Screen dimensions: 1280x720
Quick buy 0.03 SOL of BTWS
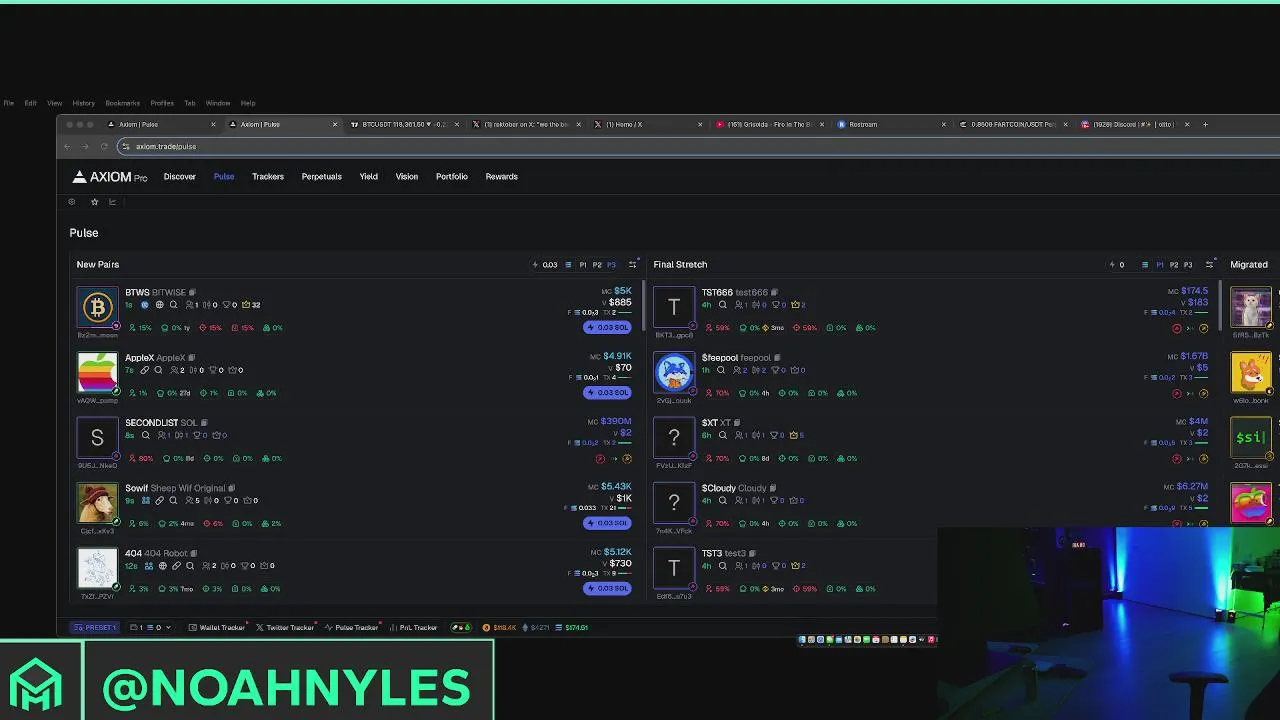coord(608,328)
